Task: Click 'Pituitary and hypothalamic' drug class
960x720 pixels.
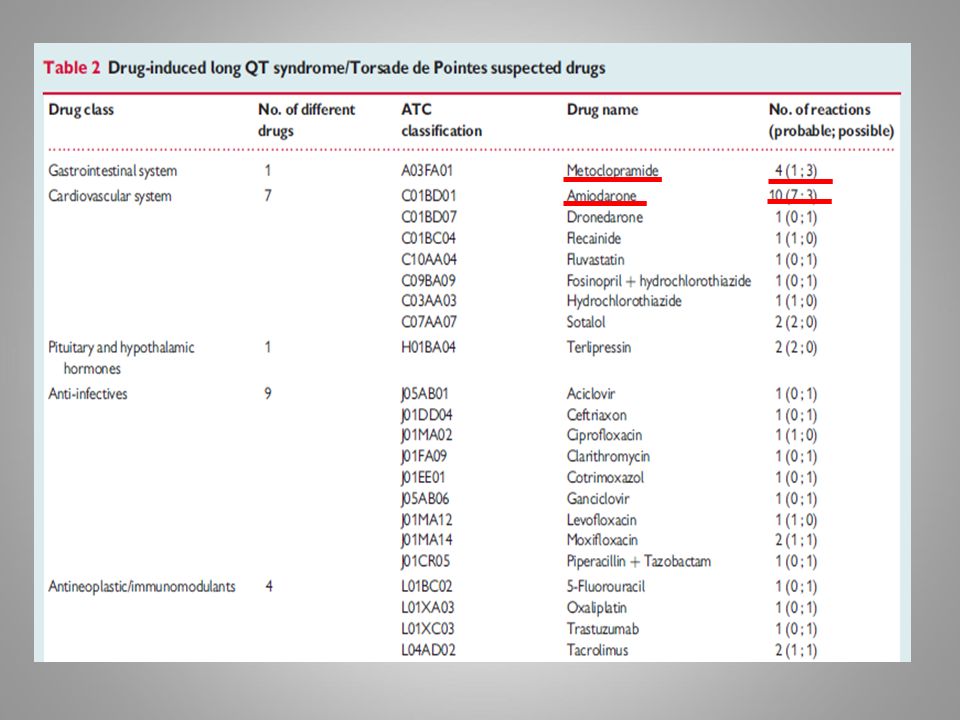Action: tap(121, 347)
